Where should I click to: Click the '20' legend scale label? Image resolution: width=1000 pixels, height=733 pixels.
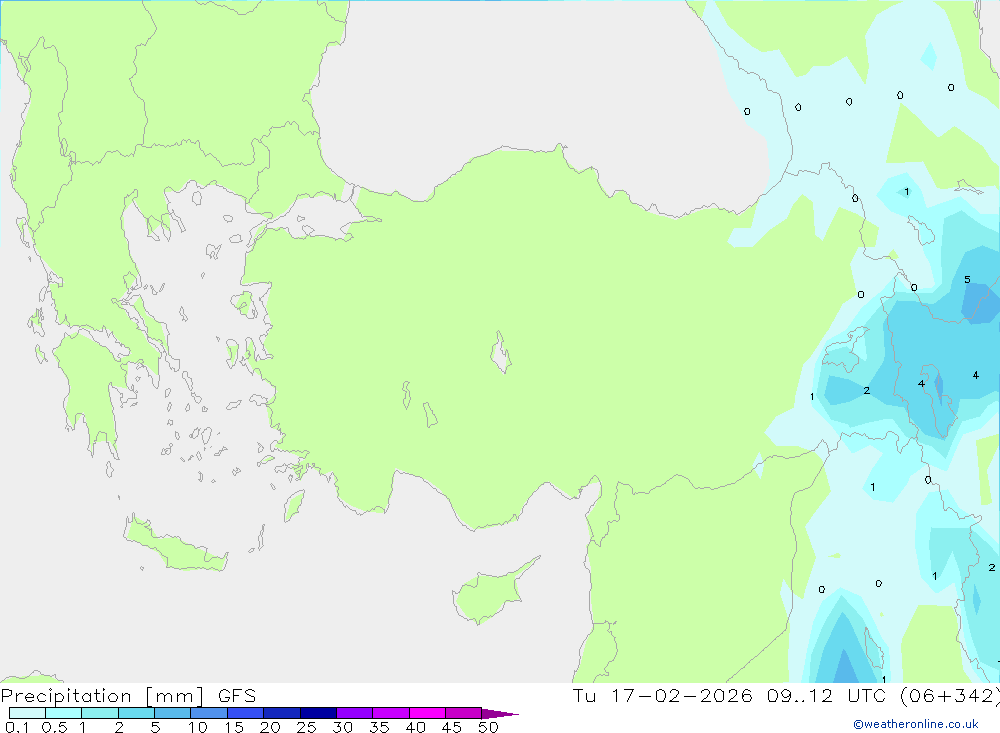pos(270,727)
